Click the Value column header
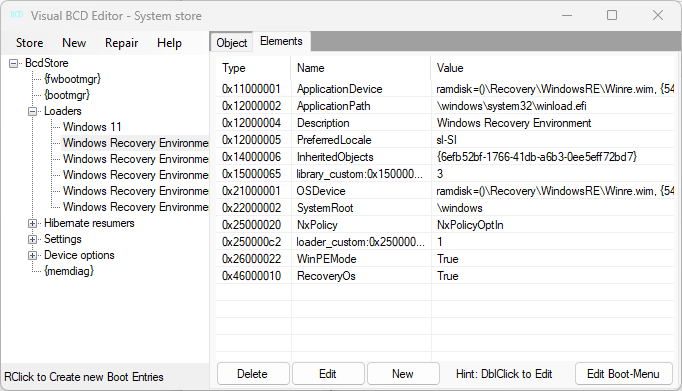682x391 pixels. [552, 68]
